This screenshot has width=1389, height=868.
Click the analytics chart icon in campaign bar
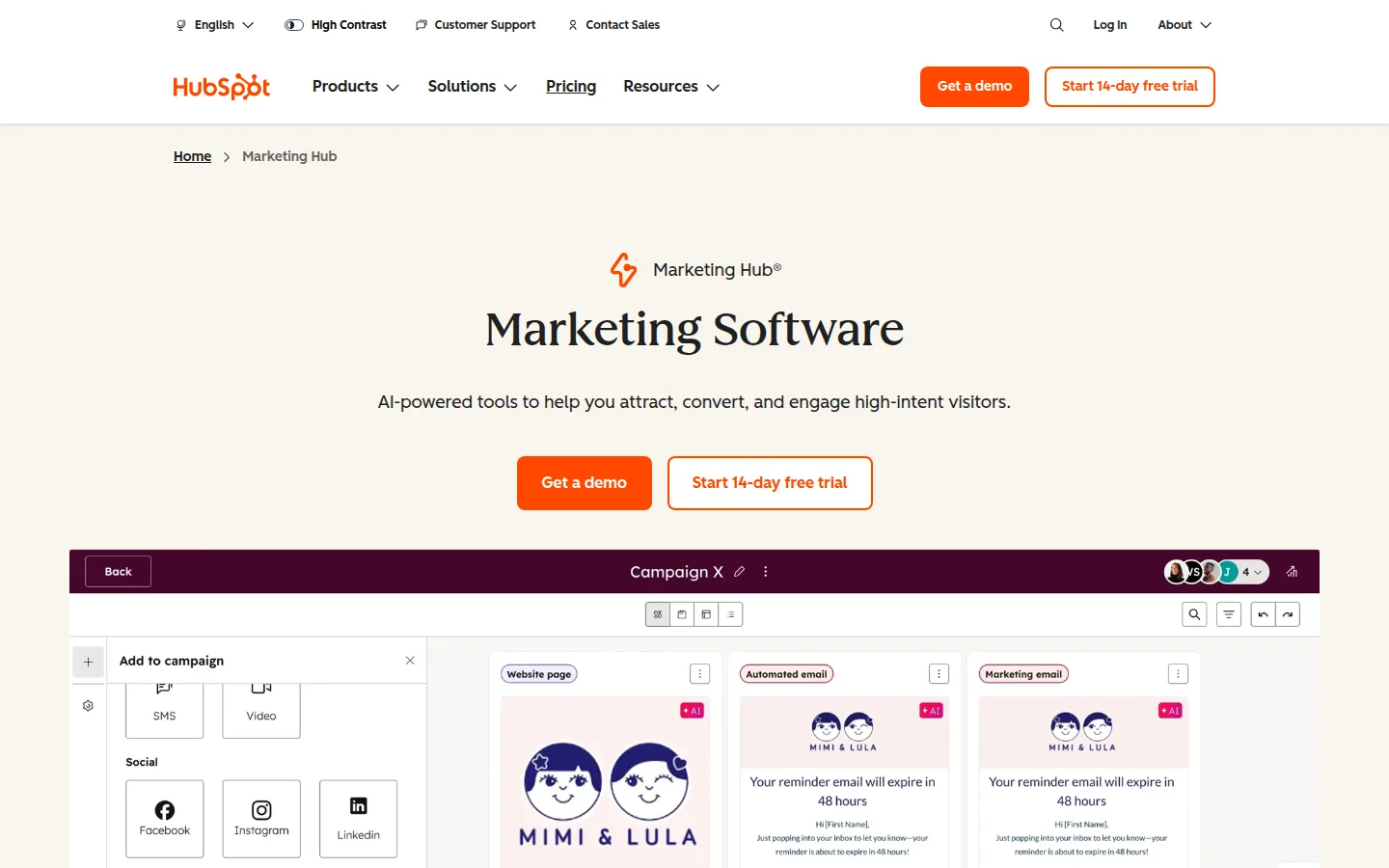[1293, 572]
